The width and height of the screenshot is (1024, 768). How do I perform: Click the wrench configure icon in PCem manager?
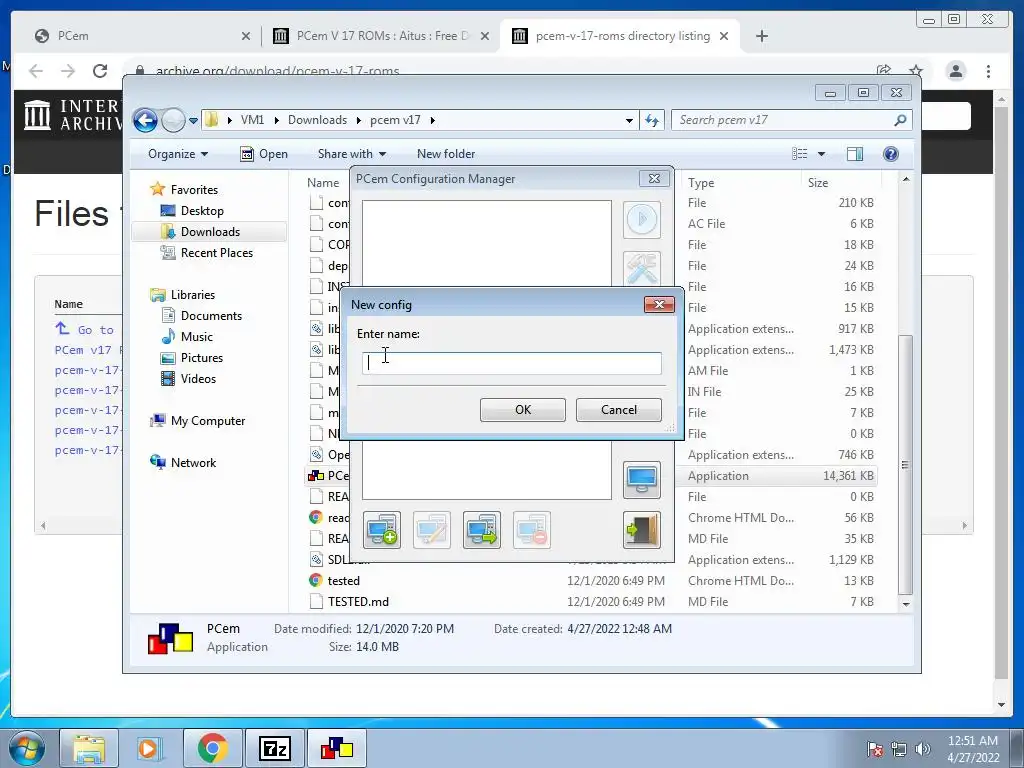pos(642,268)
